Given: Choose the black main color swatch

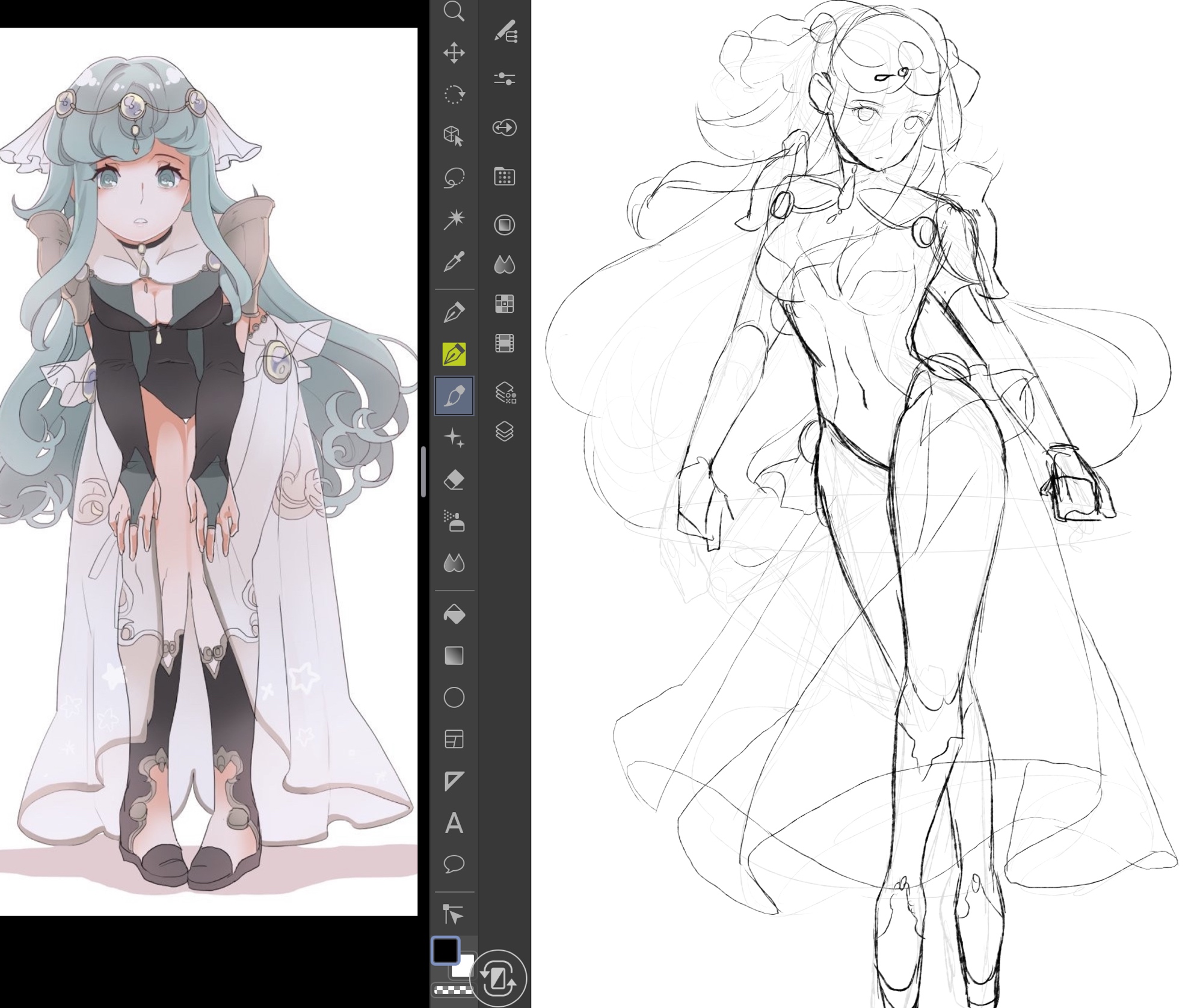Looking at the screenshot, I should pyautogui.click(x=445, y=950).
